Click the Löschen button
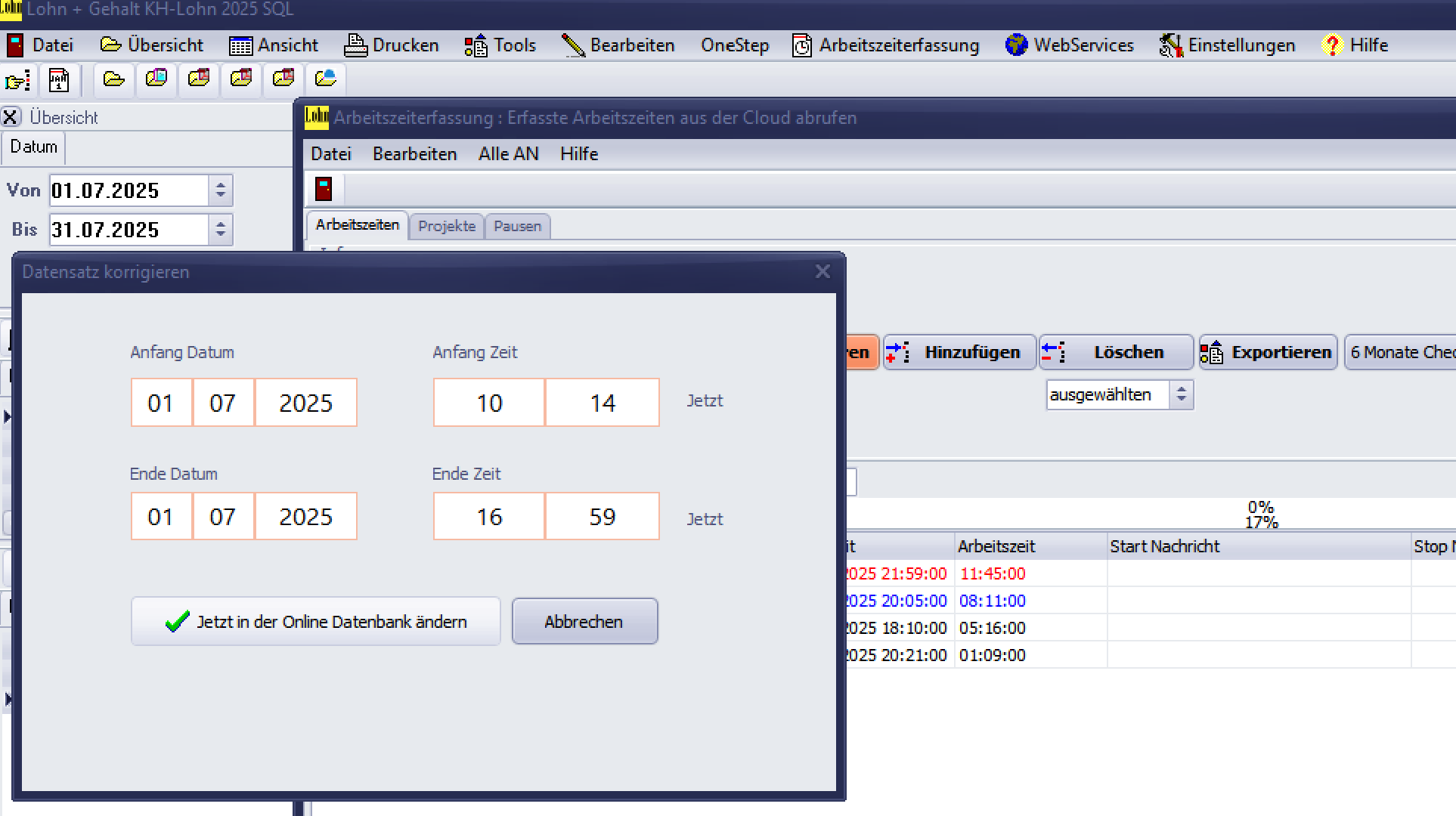The width and height of the screenshot is (1456, 816). 1116,352
